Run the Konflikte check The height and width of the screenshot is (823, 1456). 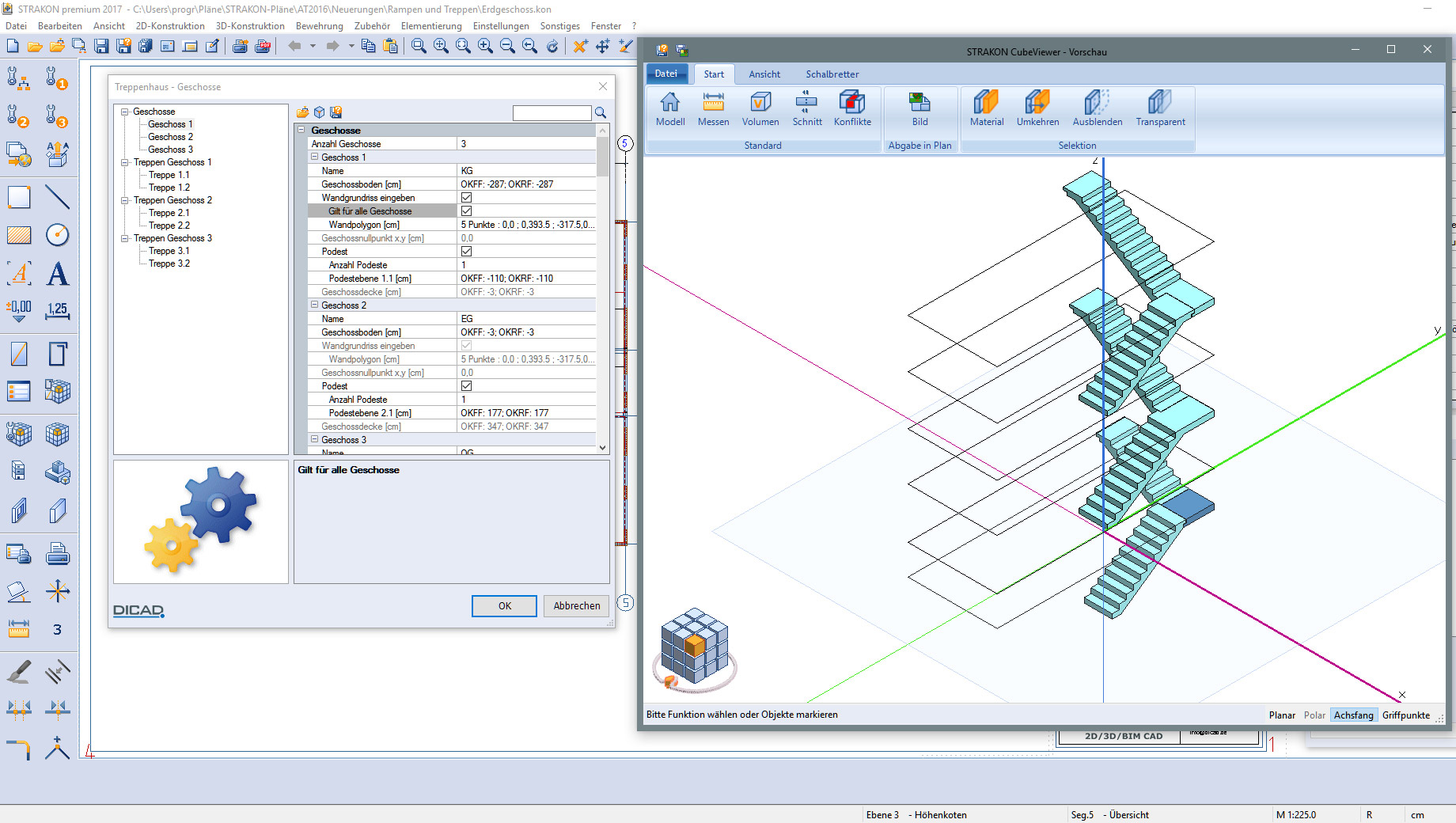[852, 108]
